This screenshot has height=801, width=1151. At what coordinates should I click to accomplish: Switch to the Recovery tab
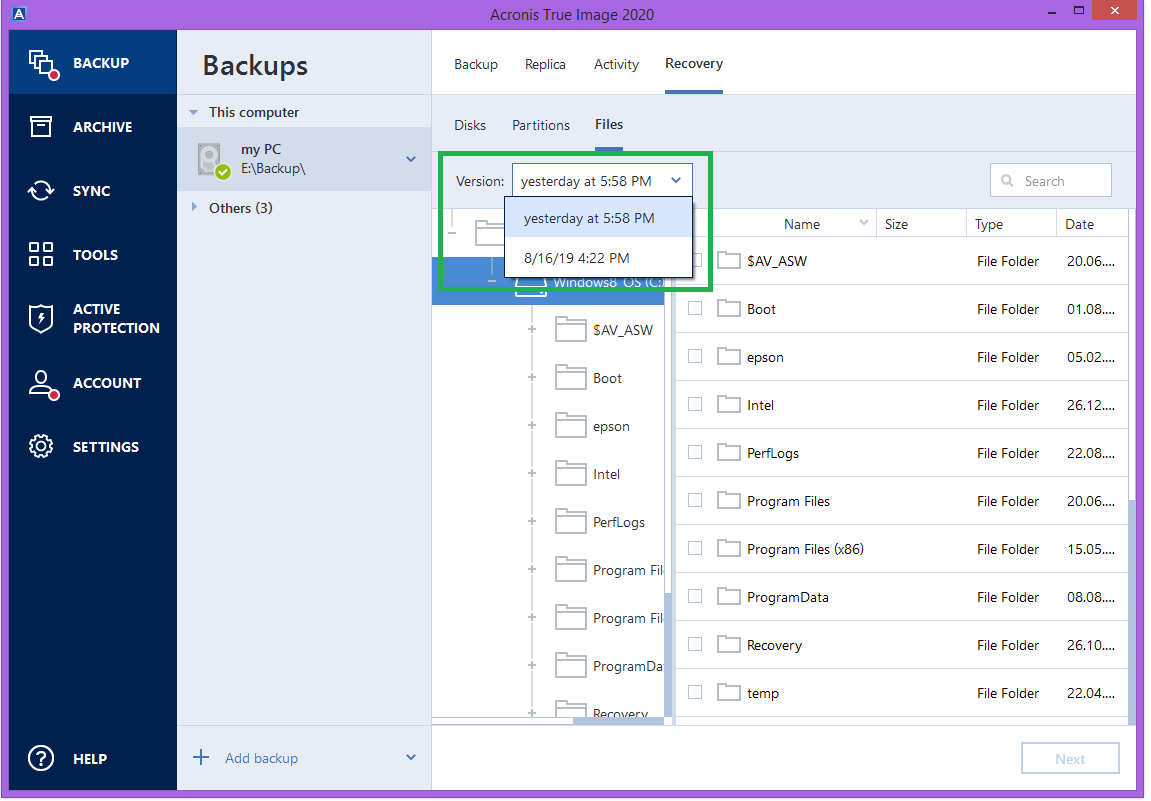point(694,64)
